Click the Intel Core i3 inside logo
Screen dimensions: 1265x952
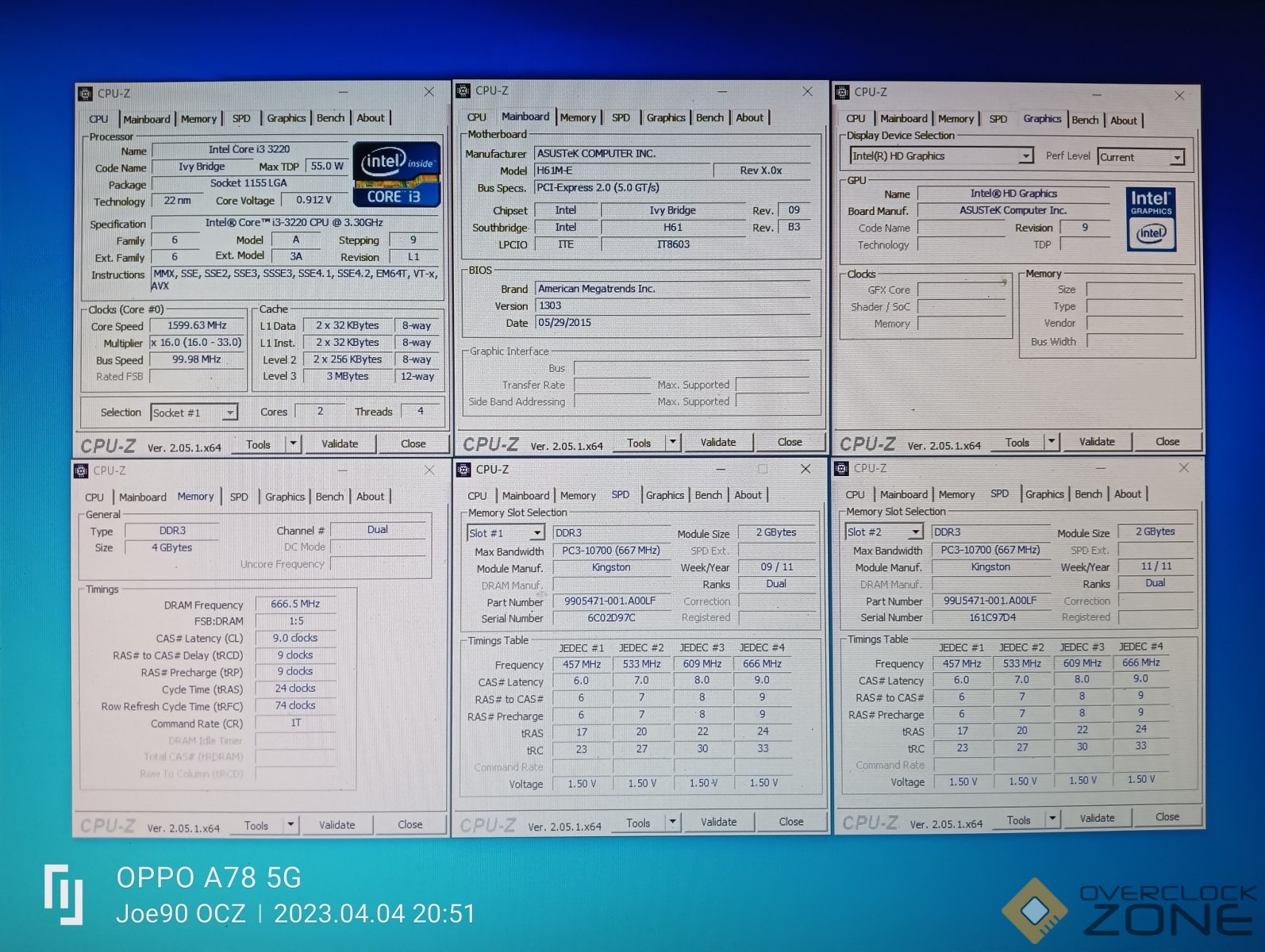[x=396, y=175]
